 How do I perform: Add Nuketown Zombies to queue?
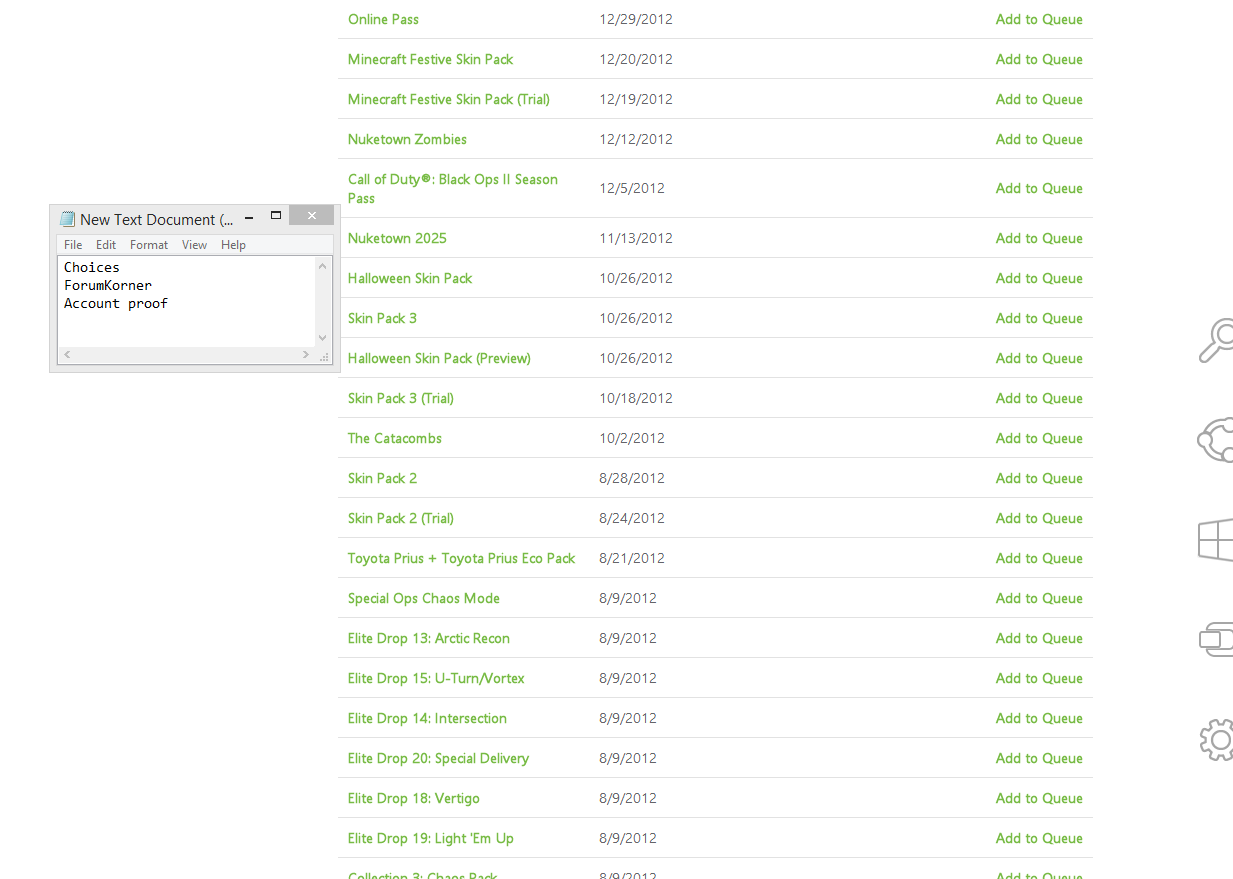1039,139
